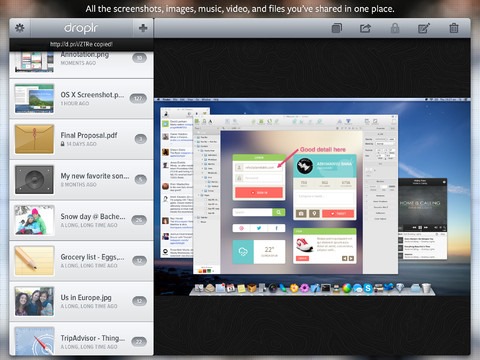Viewport: 480px width, 360px height.
Task: Toggle the padlock privacy icon in toolbar
Action: [395, 28]
